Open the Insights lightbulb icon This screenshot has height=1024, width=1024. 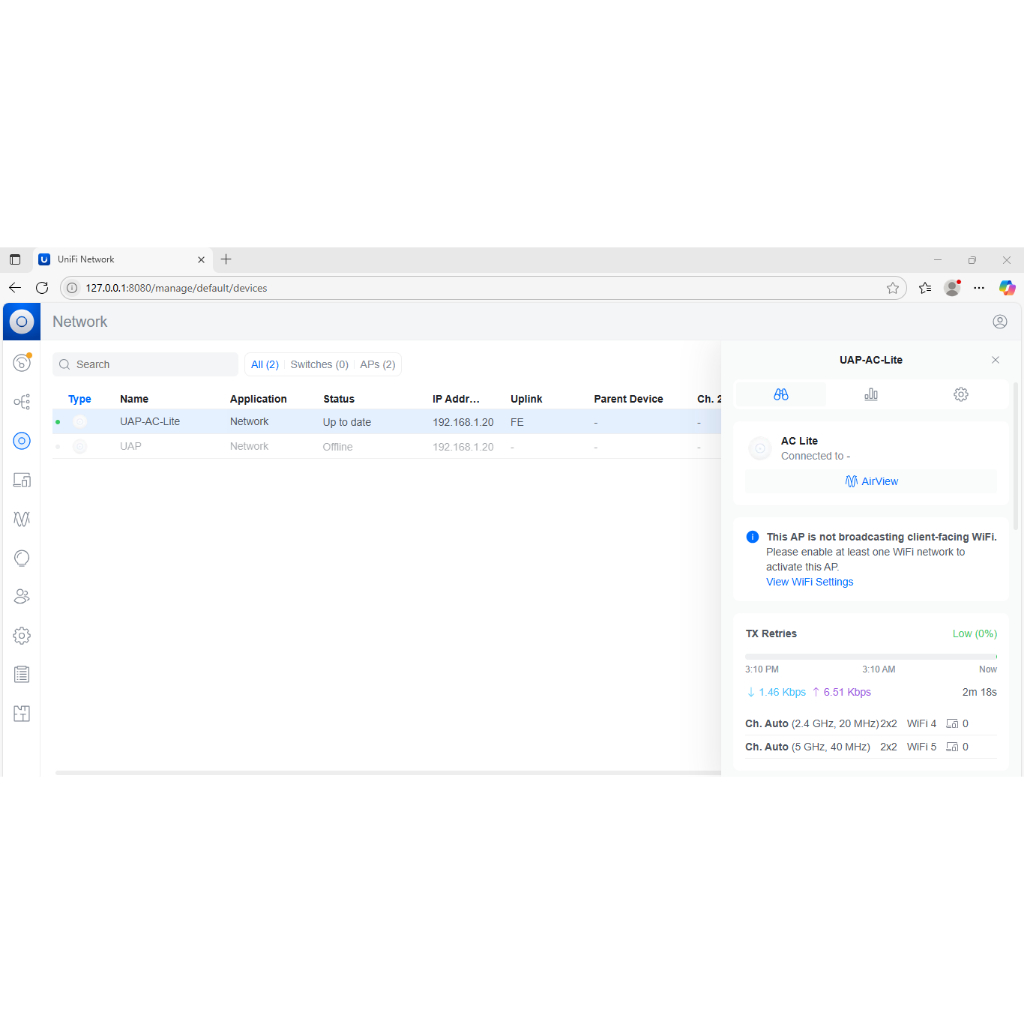pyautogui.click(x=21, y=558)
